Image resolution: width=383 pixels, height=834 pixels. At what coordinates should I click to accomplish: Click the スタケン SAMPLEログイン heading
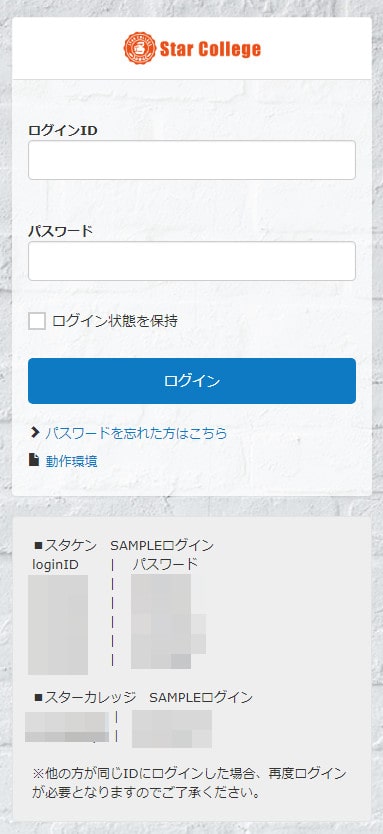coord(123,546)
